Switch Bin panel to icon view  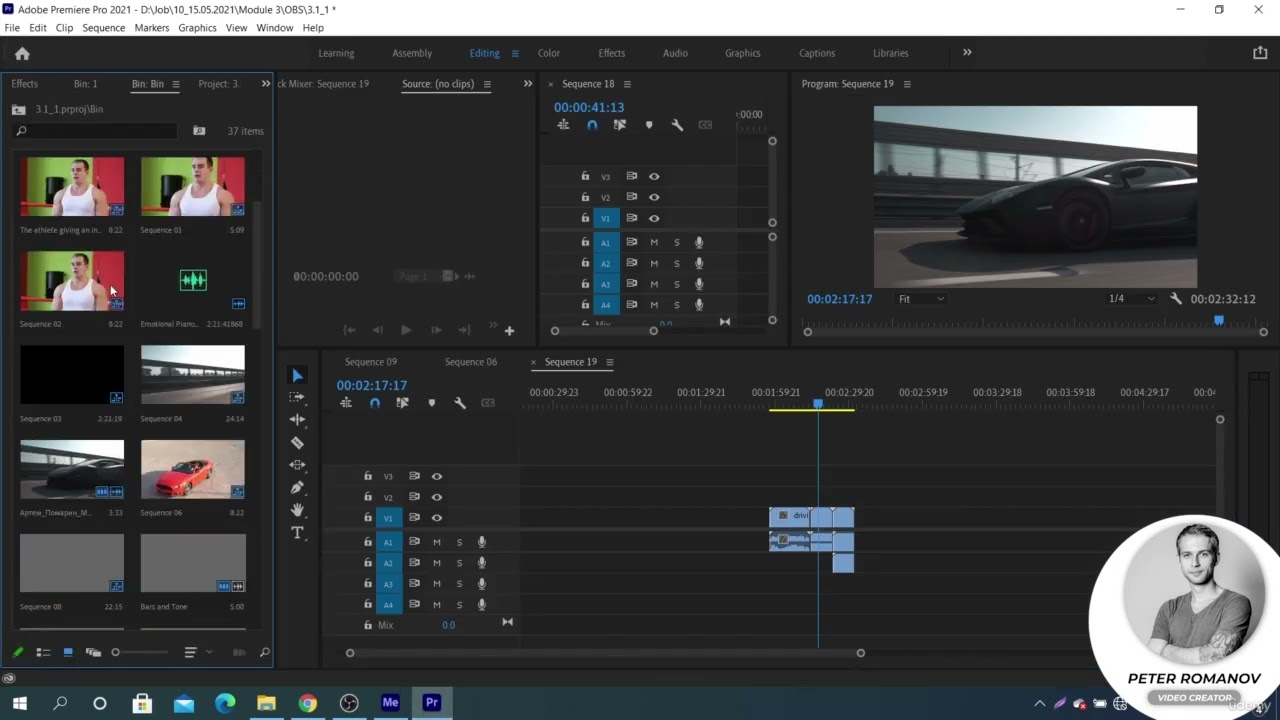(x=68, y=652)
